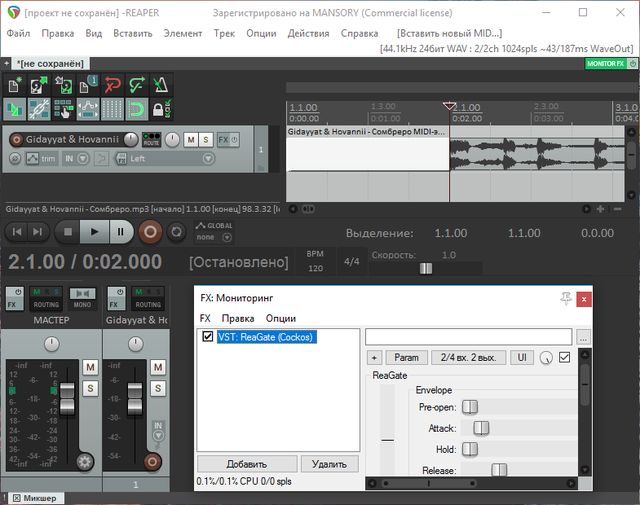Image resolution: width=640 pixels, height=505 pixels.
Task: Click the Удалить button
Action: (x=329, y=464)
